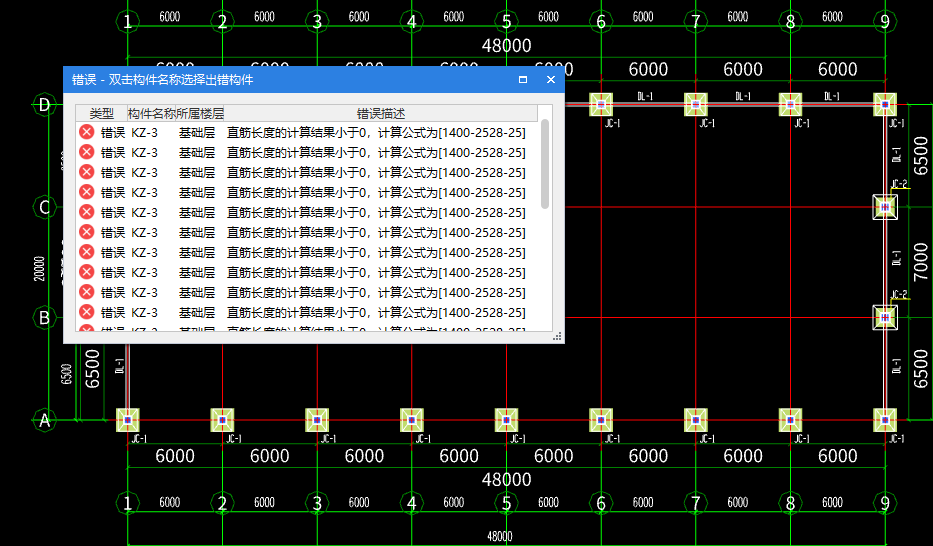This screenshot has height=546, width=933.
Task: Select footing at axis A and 1 intersection
Action: tap(127, 420)
